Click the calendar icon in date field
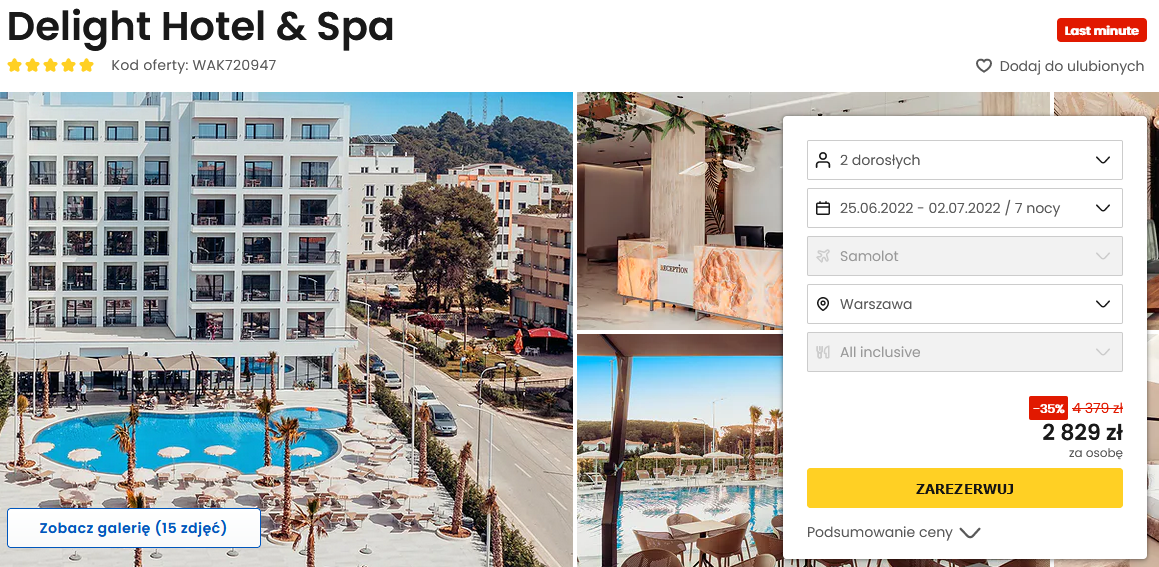1159x567 pixels. pos(823,208)
